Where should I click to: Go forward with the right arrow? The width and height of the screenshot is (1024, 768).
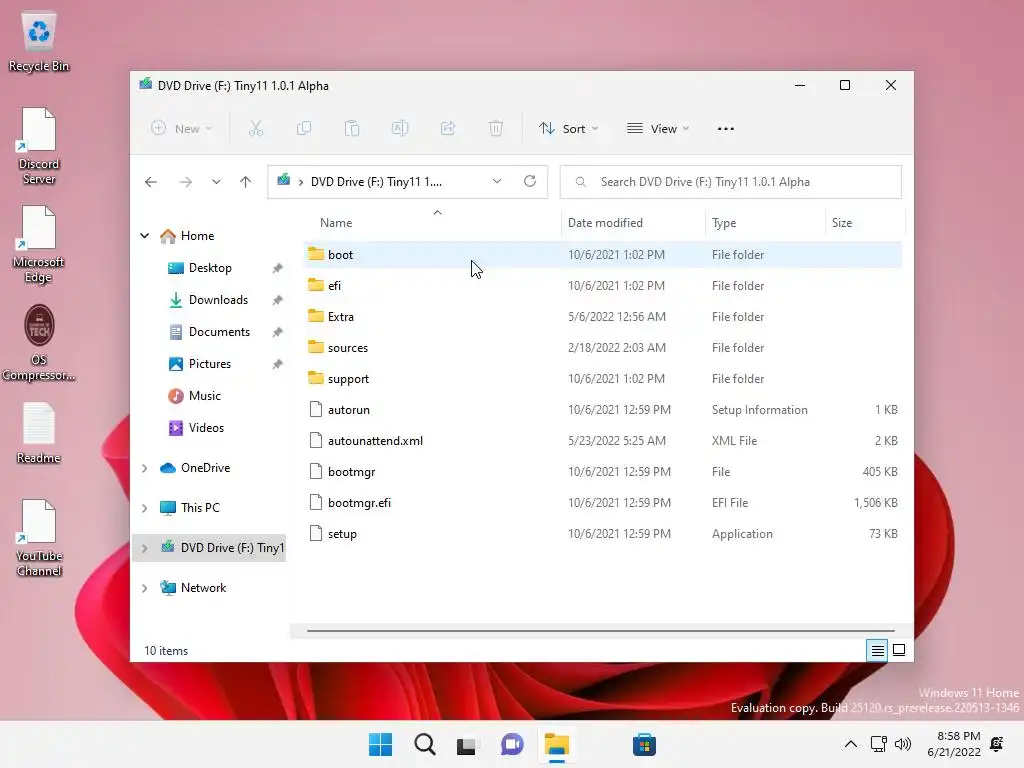pyautogui.click(x=186, y=182)
